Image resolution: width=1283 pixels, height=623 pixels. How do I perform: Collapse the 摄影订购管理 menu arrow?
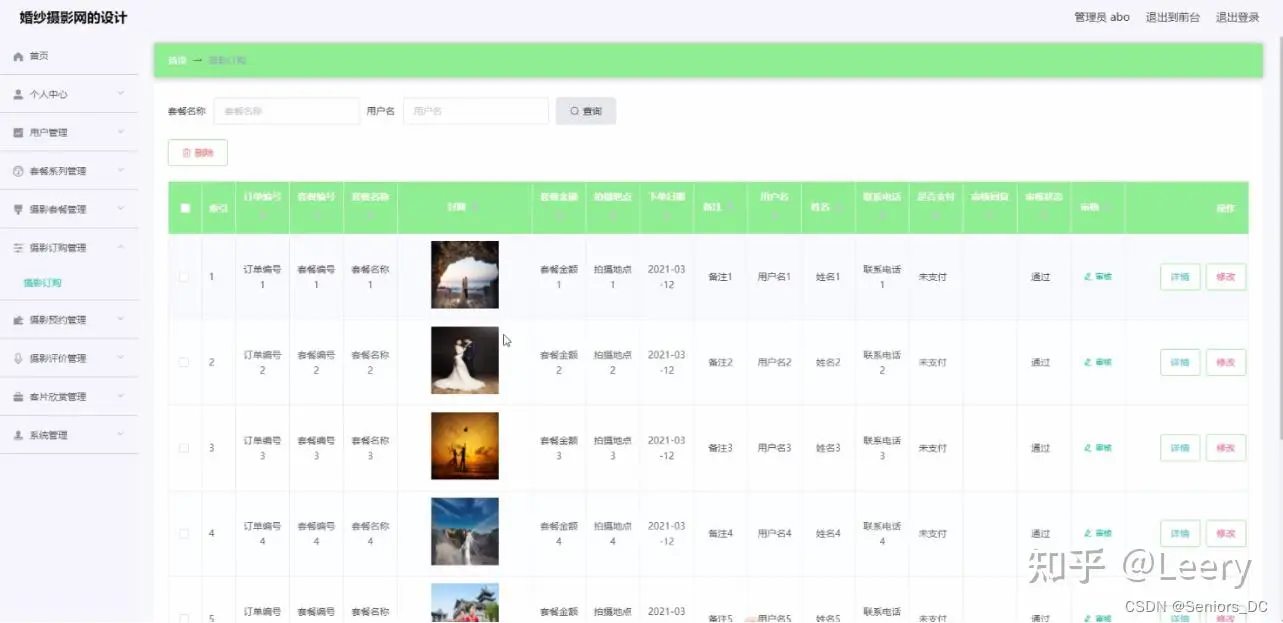point(121,247)
